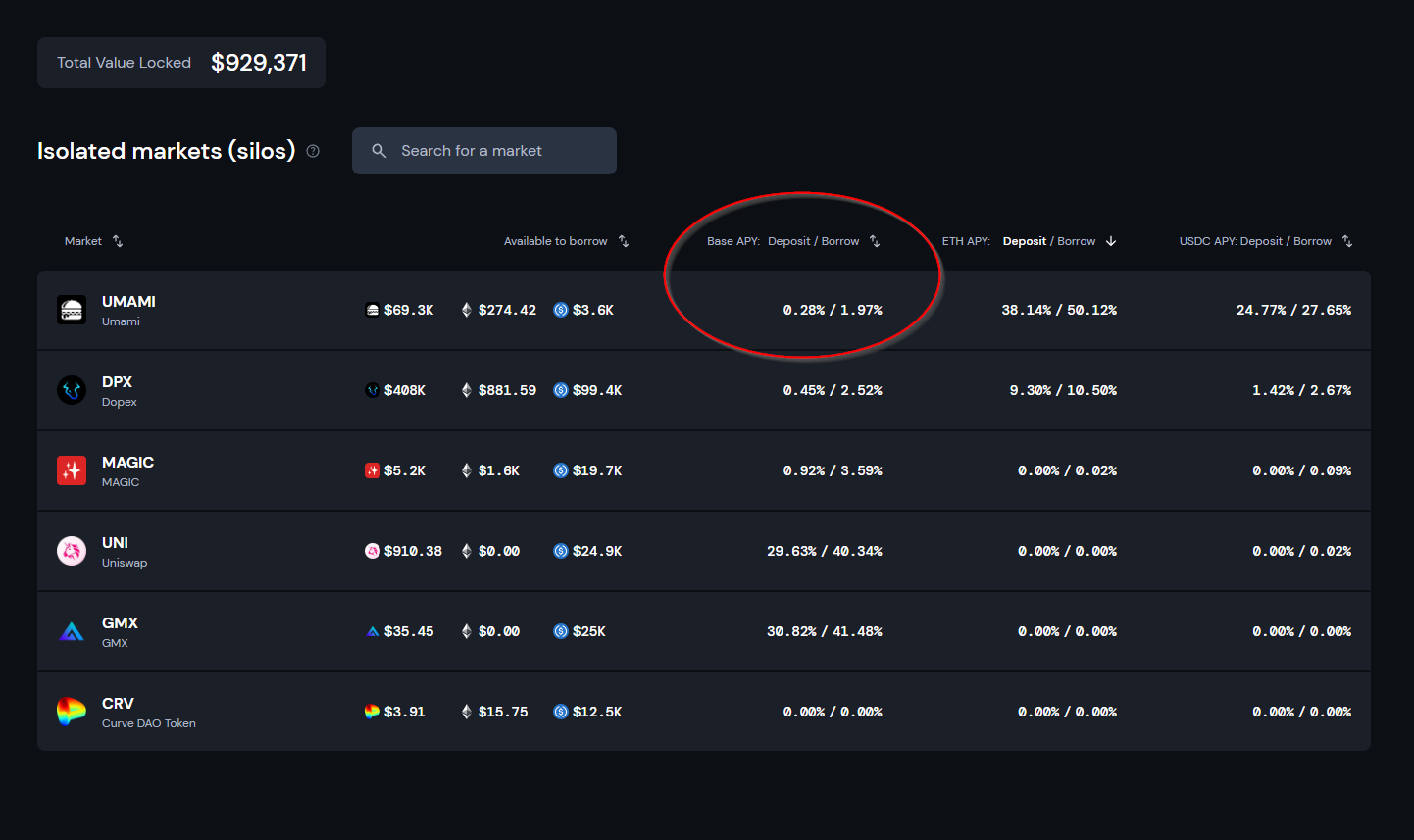
Task: Open the GMX market name
Action: [120, 623]
